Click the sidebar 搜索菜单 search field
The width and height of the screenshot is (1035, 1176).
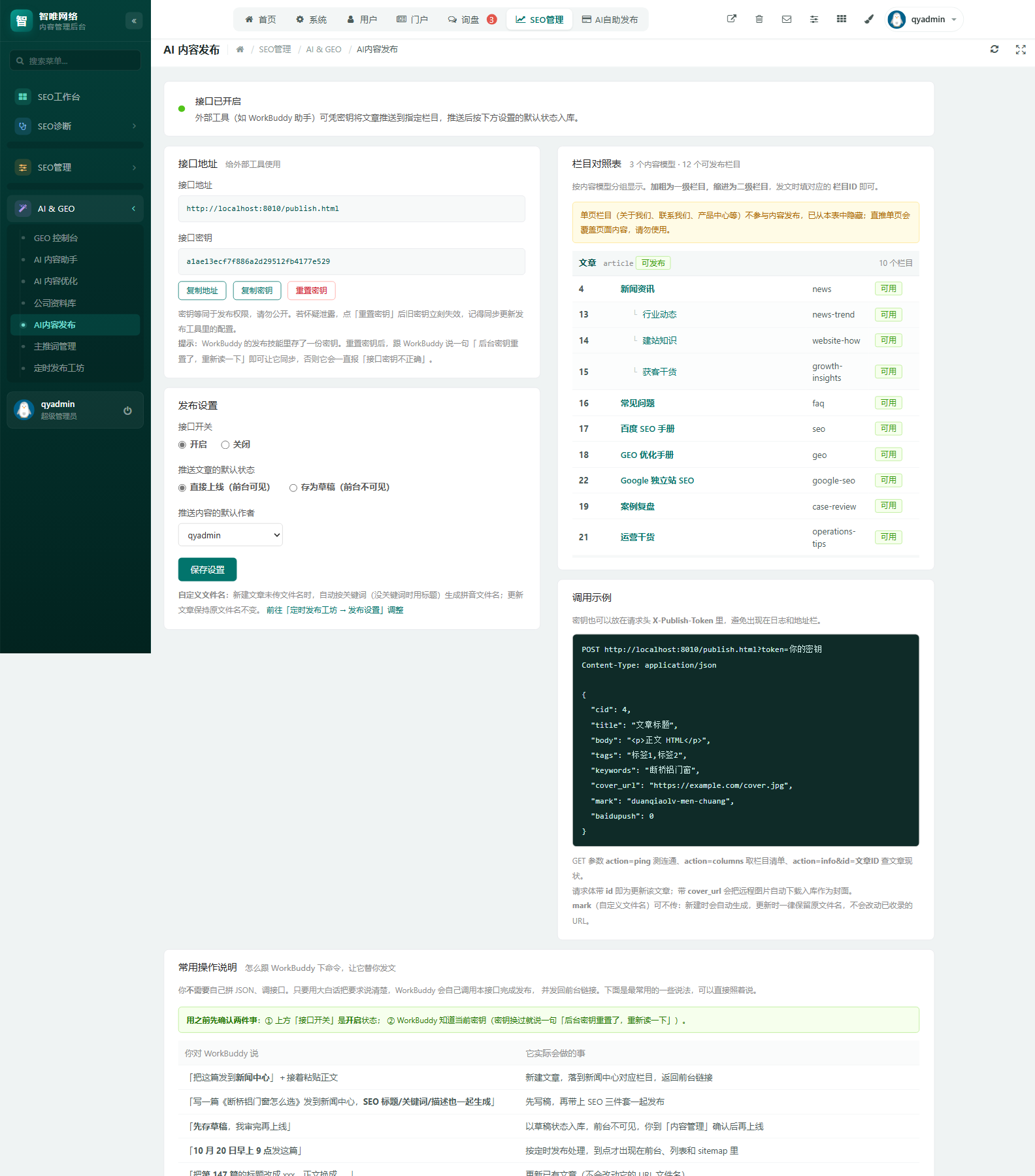[x=76, y=61]
